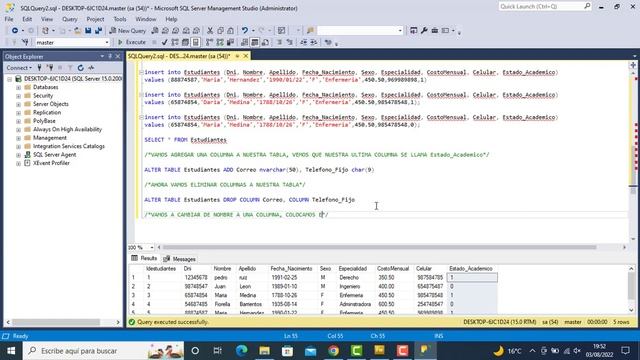Open the master database dropdown

click(107, 42)
